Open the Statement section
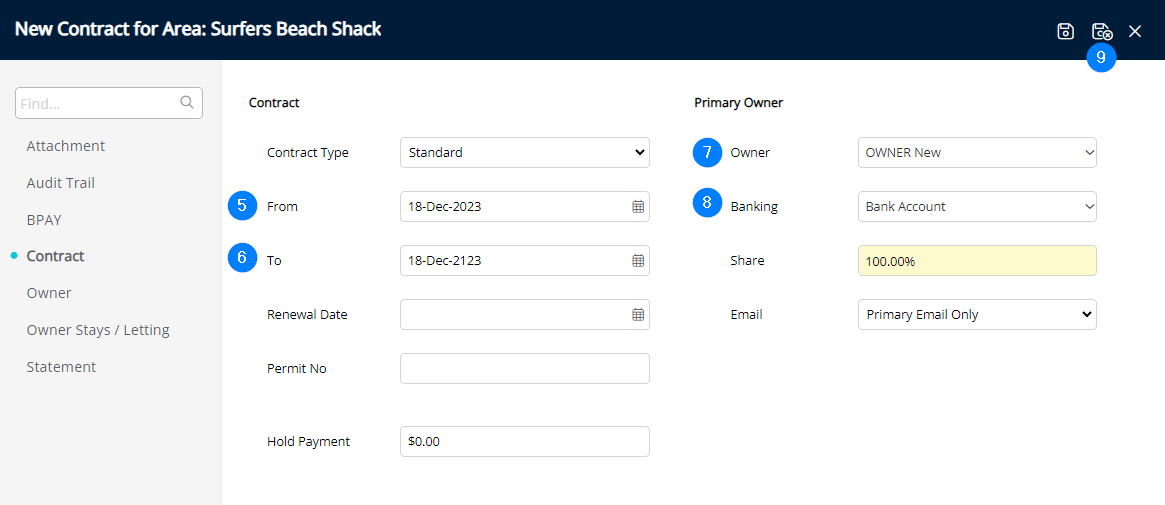Screen dimensions: 1165x505 (x=61, y=367)
